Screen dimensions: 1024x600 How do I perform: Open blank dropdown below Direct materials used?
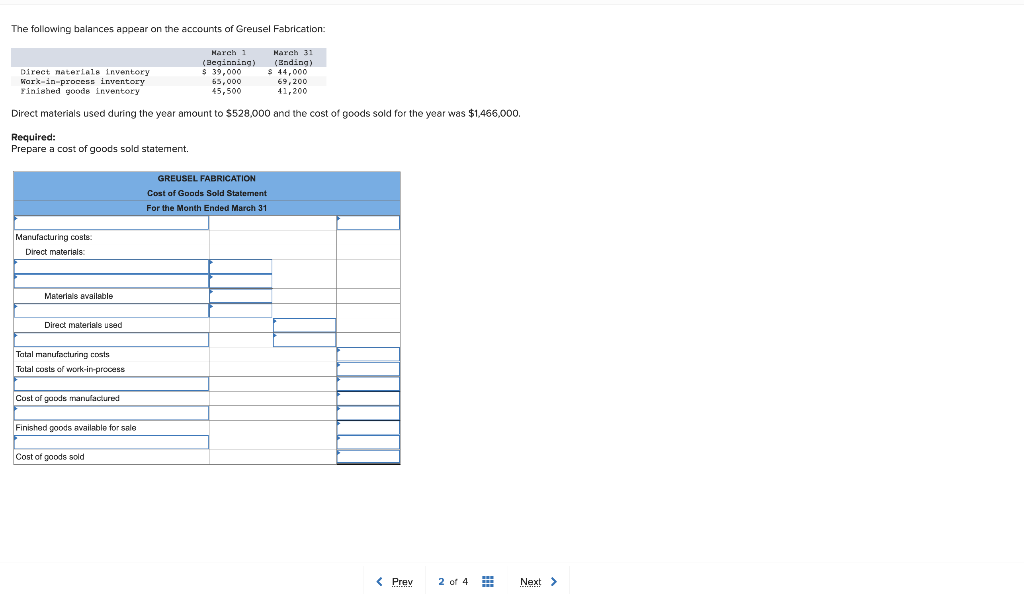point(112,339)
